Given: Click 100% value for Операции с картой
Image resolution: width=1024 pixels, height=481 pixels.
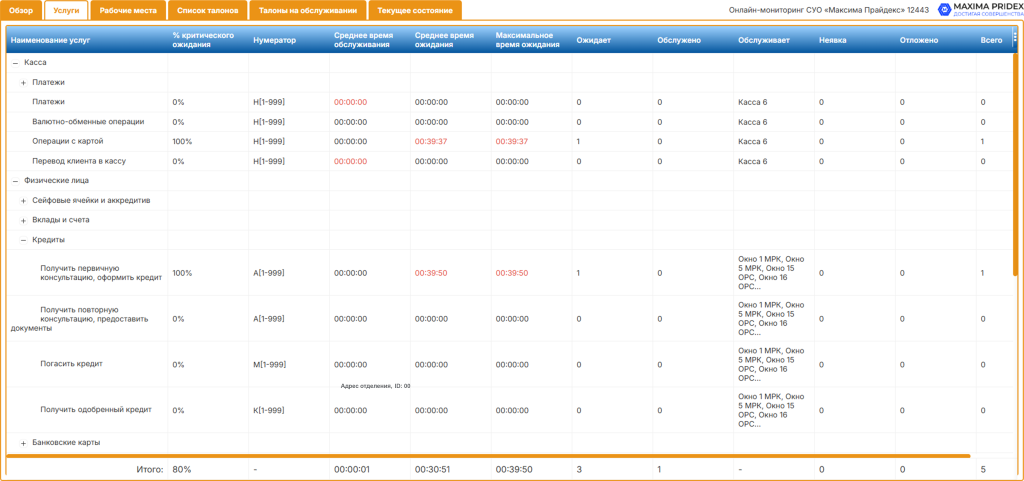Looking at the screenshot, I should pos(182,142).
